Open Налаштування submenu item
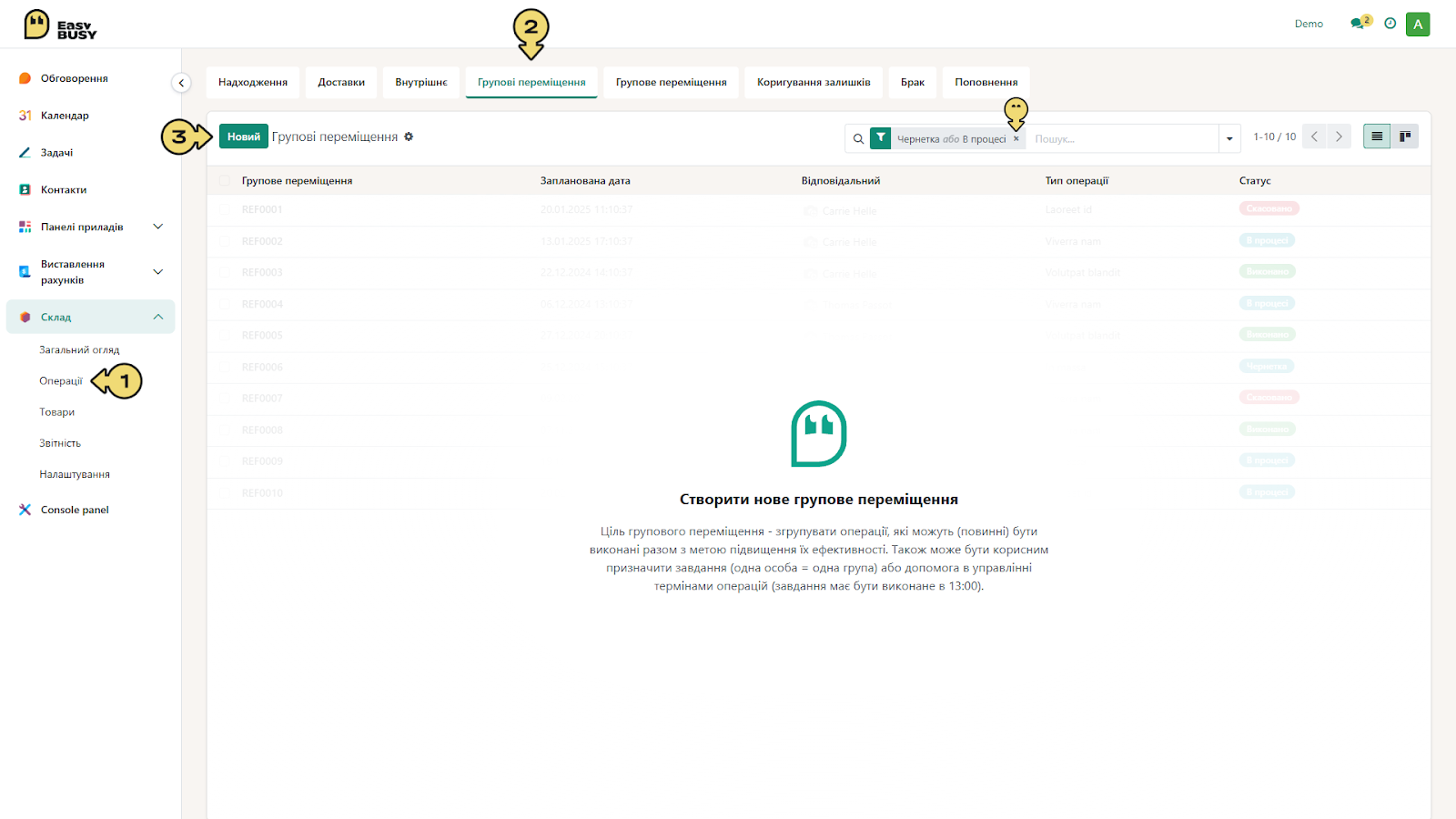Image resolution: width=1456 pixels, height=819 pixels. 75,474
